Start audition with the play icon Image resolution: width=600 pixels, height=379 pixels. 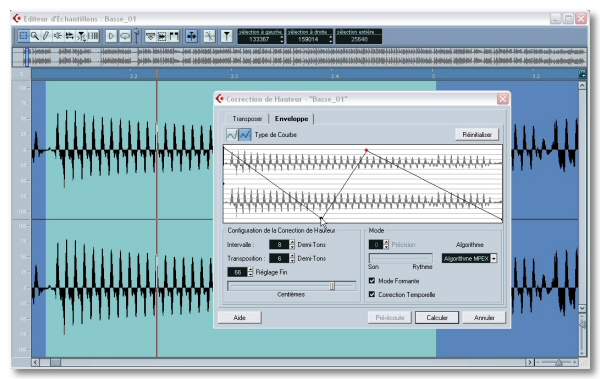click(x=111, y=36)
